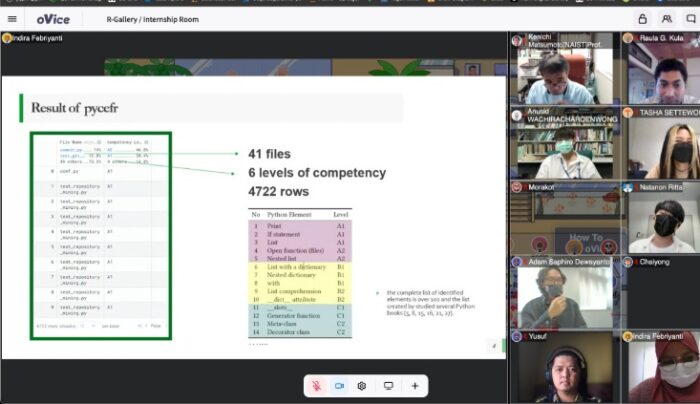Select R-Gallery / Internship Room breadcrumb
700x404 pixels.
(153, 19)
